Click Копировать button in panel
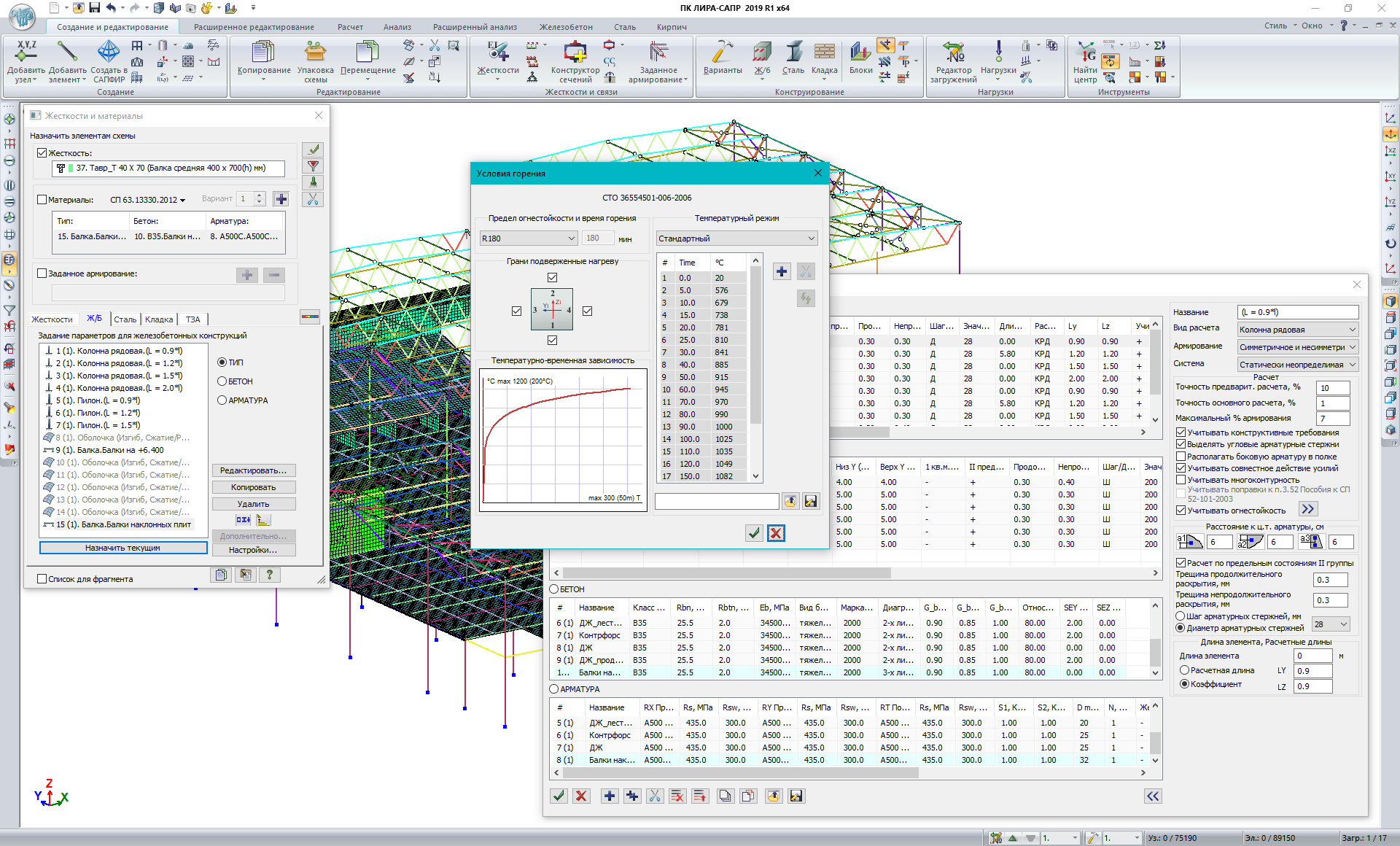Image resolution: width=1400 pixels, height=846 pixels. click(254, 487)
